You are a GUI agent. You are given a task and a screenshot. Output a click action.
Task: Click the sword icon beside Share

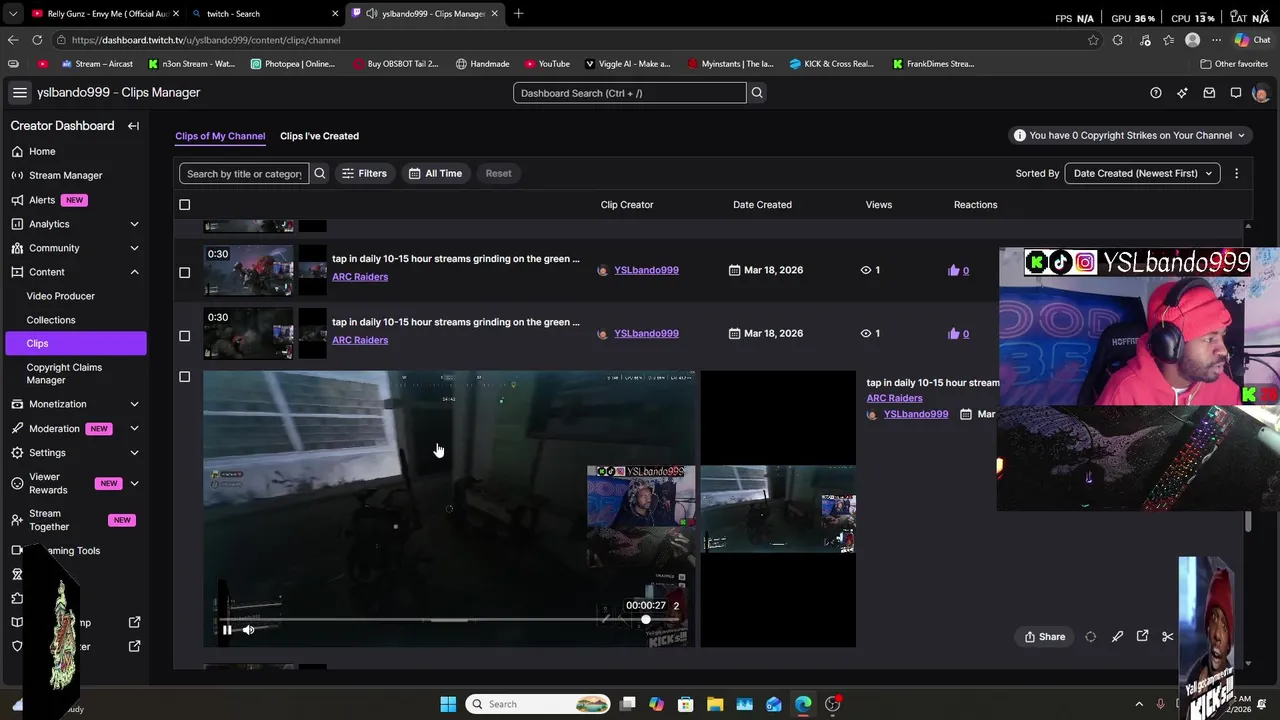[1117, 637]
